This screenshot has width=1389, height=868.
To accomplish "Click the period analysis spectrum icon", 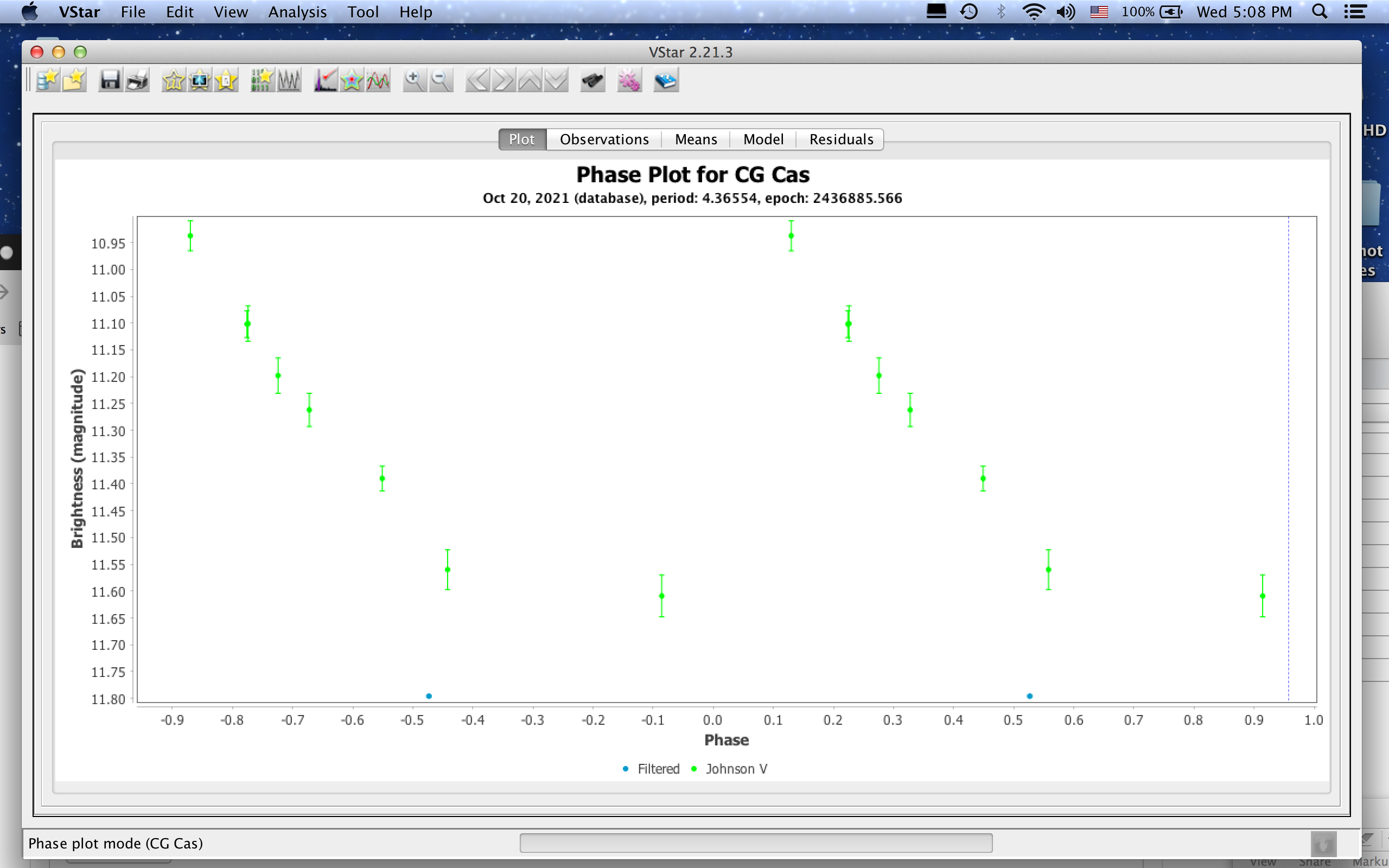I will point(326,80).
